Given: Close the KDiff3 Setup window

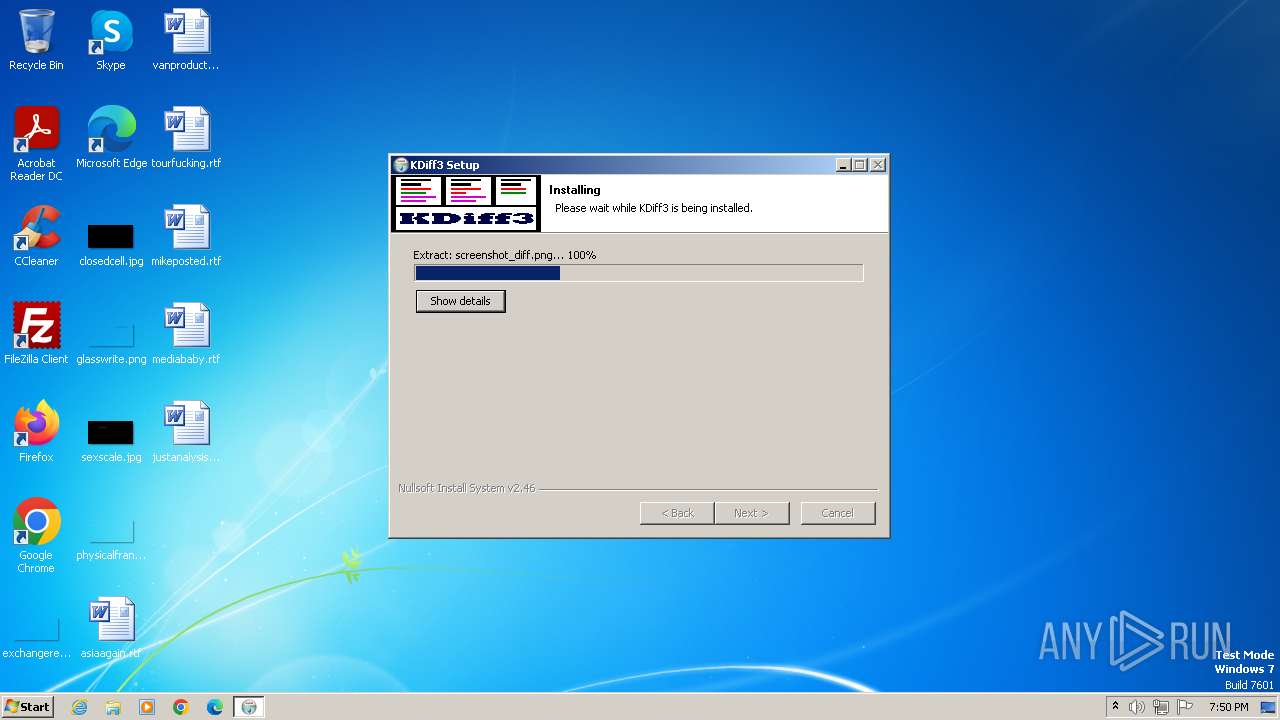Looking at the screenshot, I should 878,165.
